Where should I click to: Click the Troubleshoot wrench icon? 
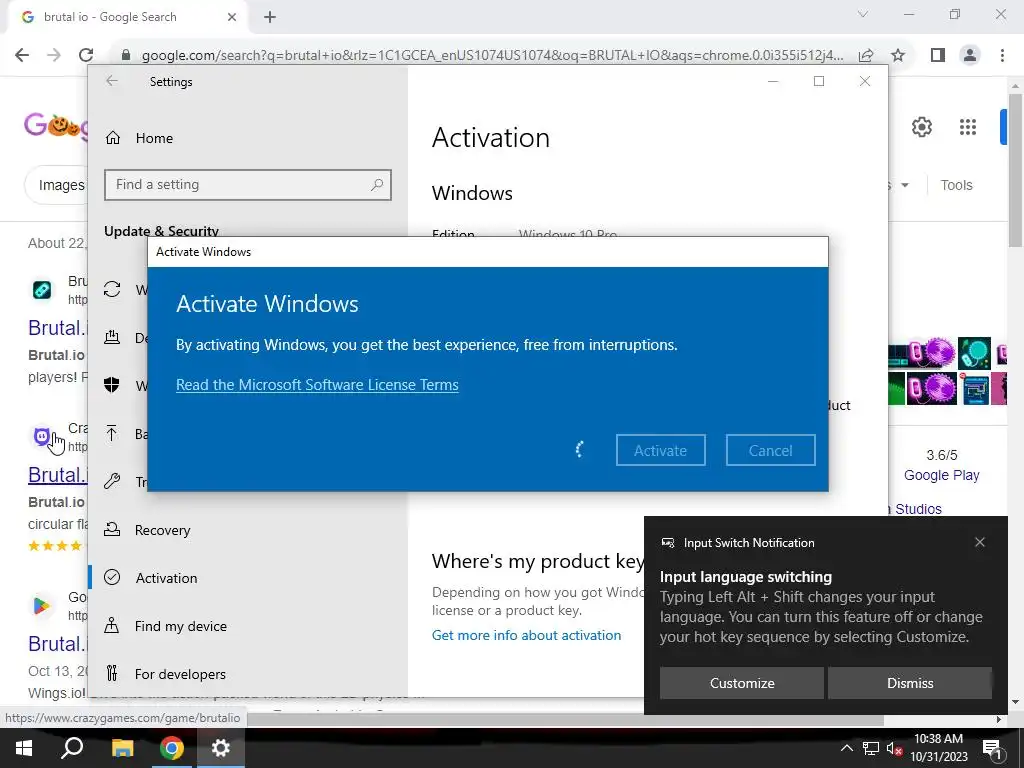pos(112,481)
